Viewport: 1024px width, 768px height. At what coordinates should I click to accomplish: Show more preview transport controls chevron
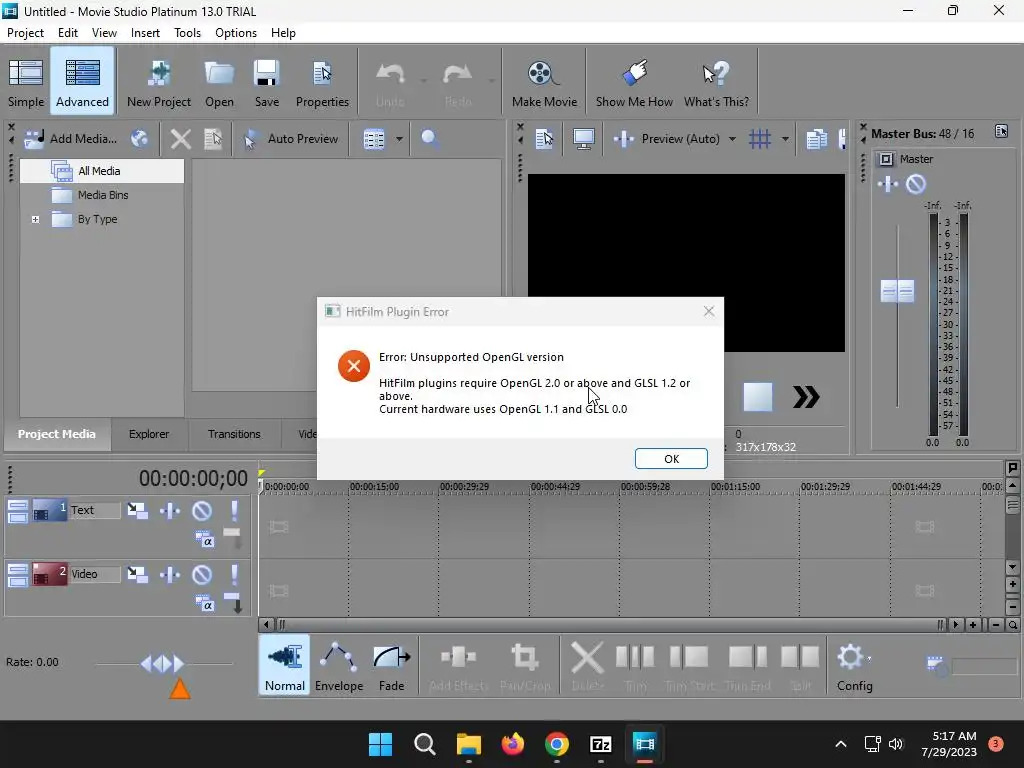pos(806,397)
